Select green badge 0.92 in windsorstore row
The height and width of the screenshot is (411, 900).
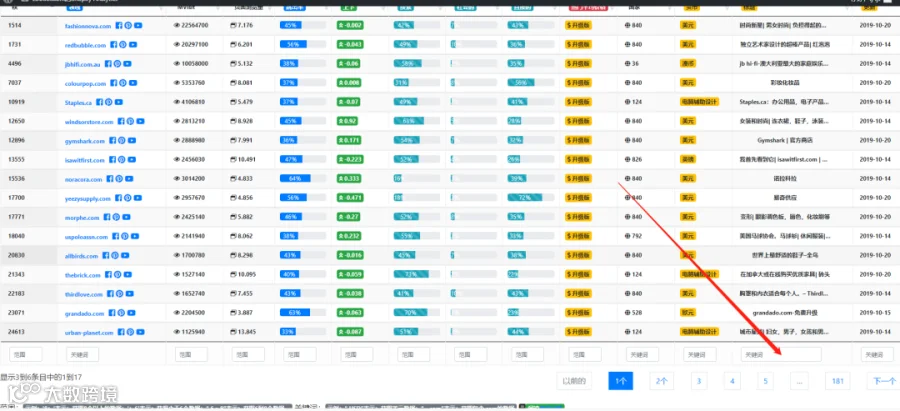point(348,121)
